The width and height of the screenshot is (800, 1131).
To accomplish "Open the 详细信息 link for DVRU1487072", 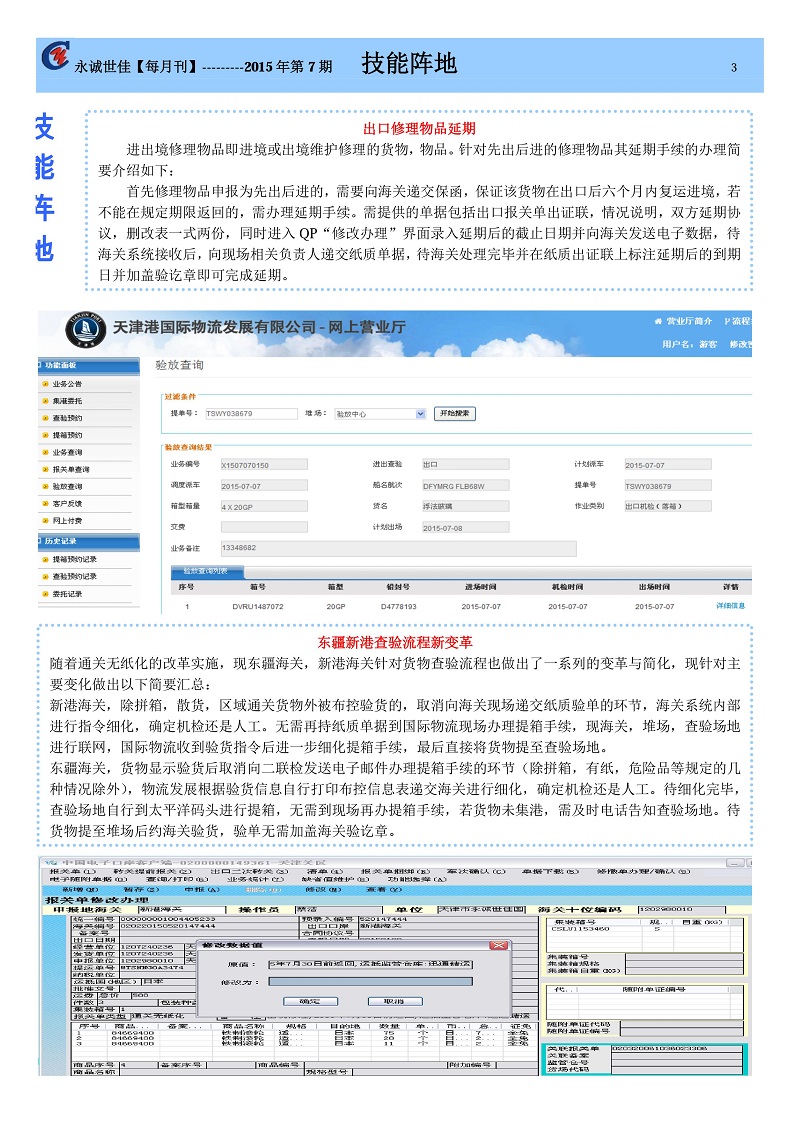I will point(730,606).
